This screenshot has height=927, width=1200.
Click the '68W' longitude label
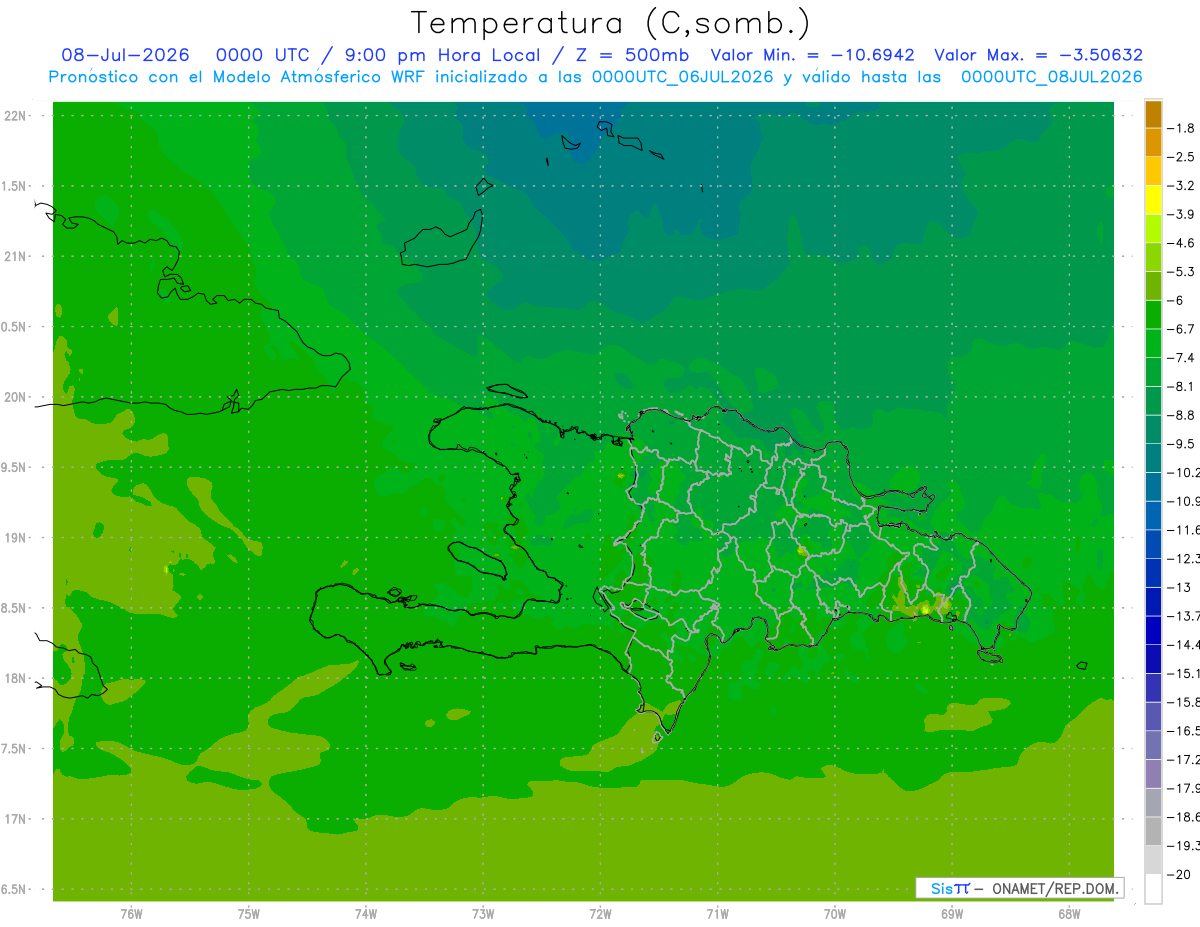1069,913
